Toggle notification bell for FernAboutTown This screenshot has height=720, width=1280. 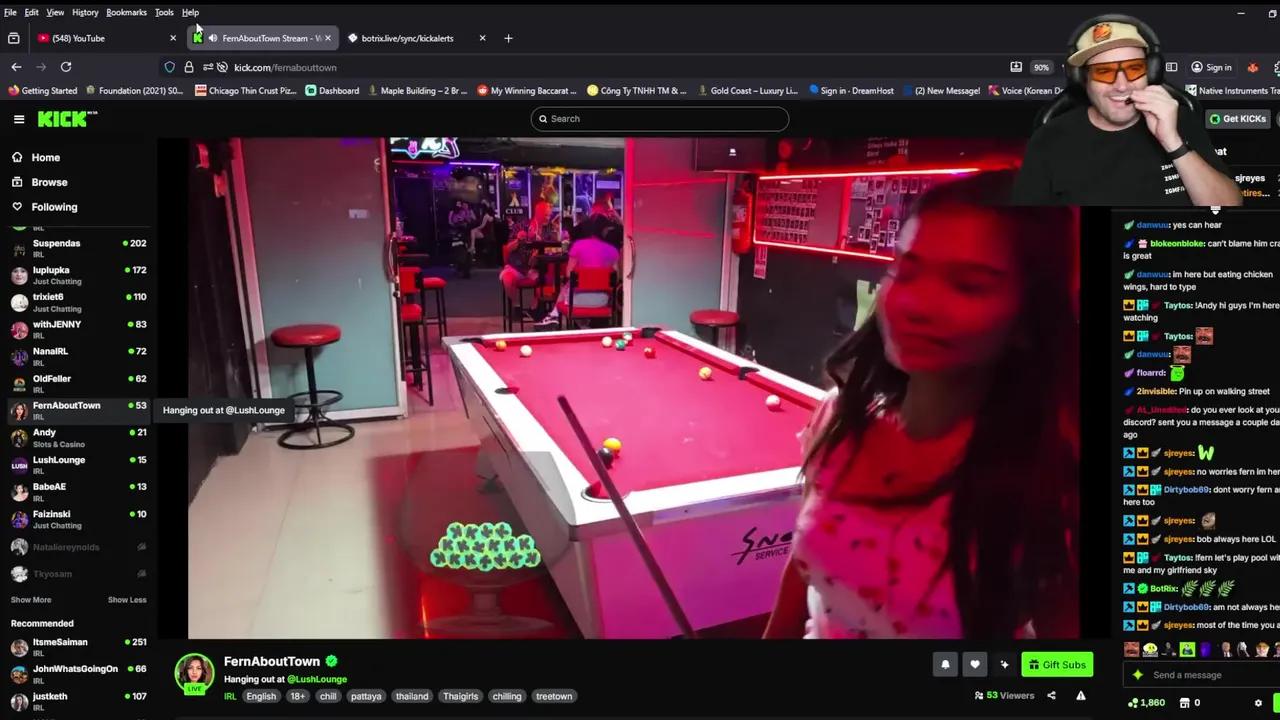pyautogui.click(x=945, y=665)
